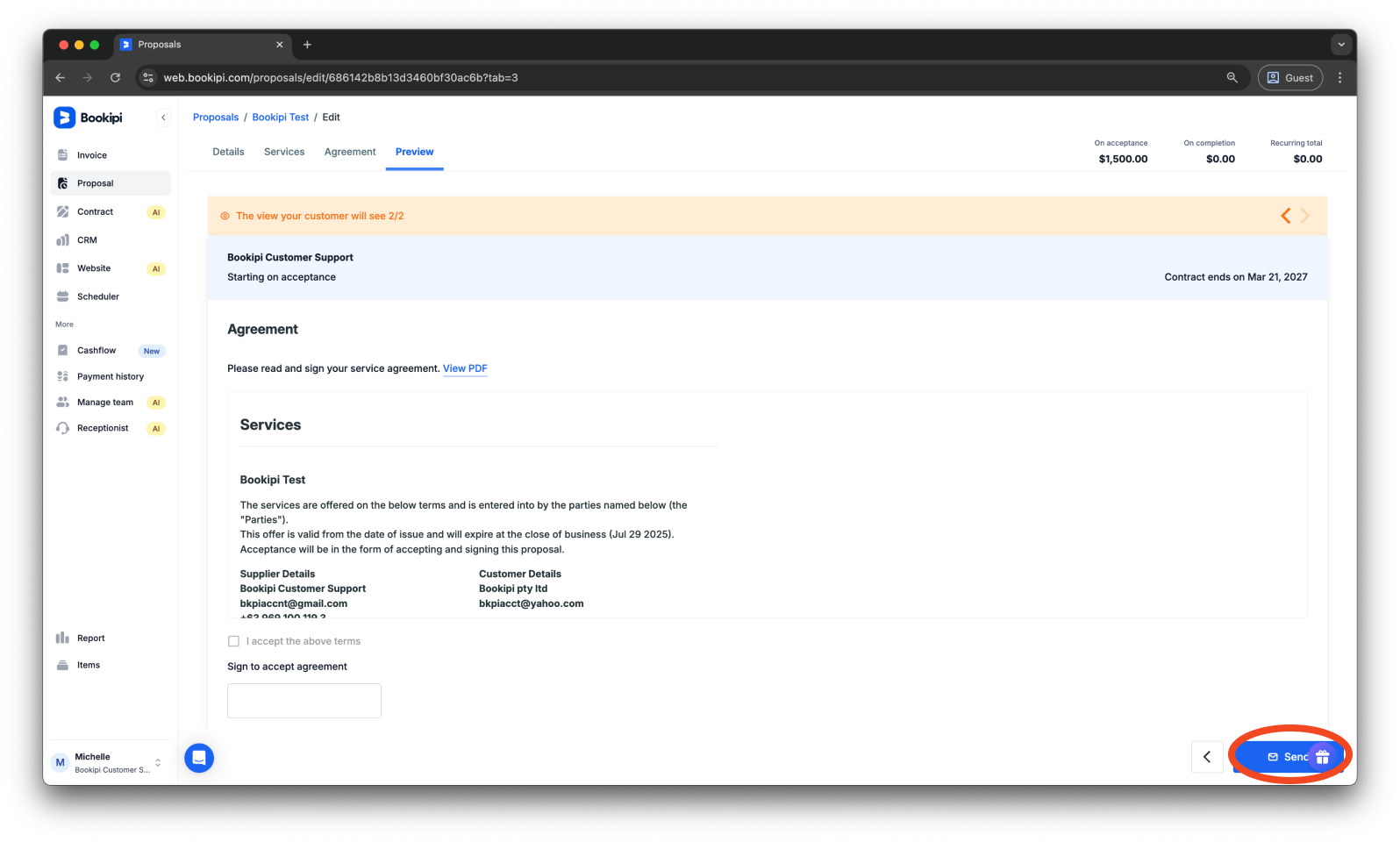Open the Guest profile button
This screenshot has width=1400, height=842.
pos(1290,77)
